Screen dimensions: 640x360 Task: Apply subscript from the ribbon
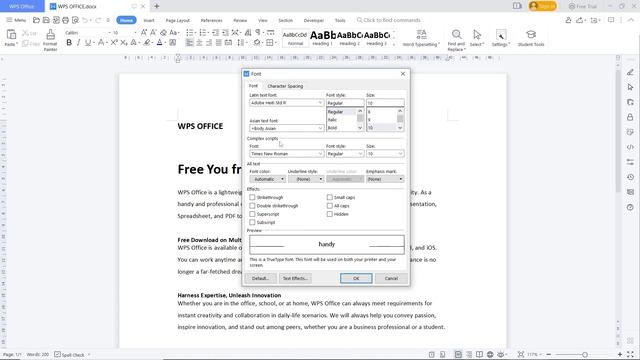124,42
